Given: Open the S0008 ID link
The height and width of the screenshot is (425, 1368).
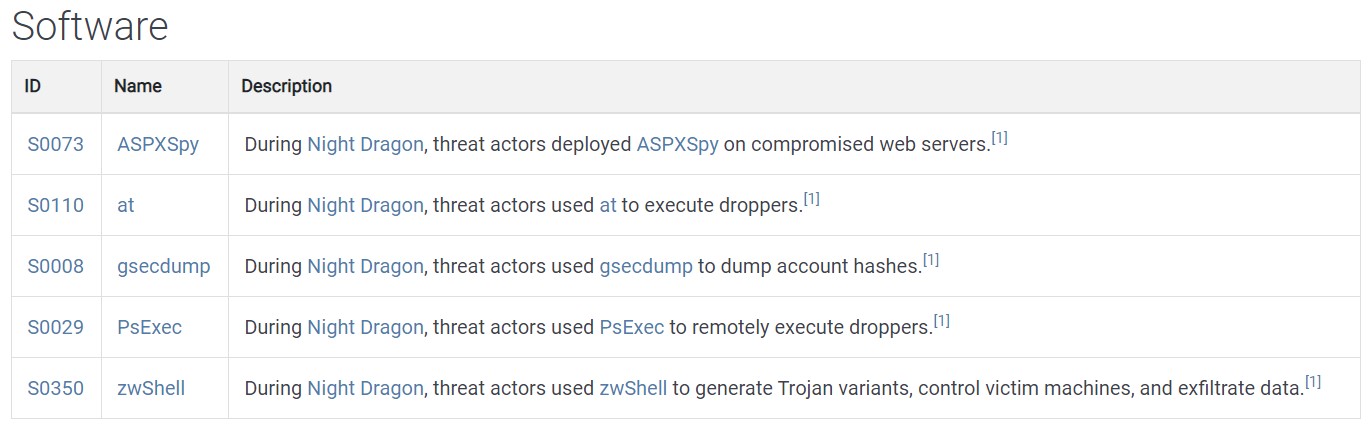Looking at the screenshot, I should pyautogui.click(x=55, y=266).
